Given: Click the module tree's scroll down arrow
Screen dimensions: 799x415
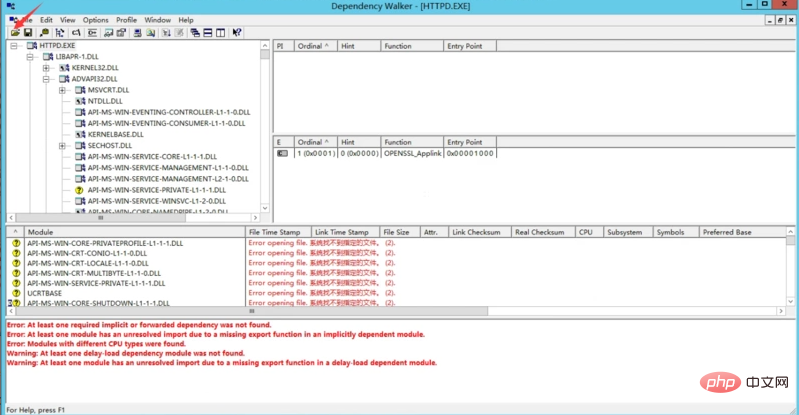Looking at the screenshot, I should point(265,209).
